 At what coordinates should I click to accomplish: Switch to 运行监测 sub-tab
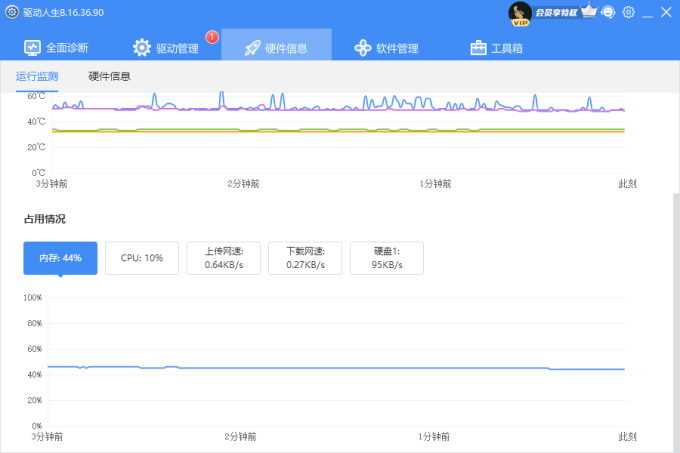pyautogui.click(x=37, y=76)
